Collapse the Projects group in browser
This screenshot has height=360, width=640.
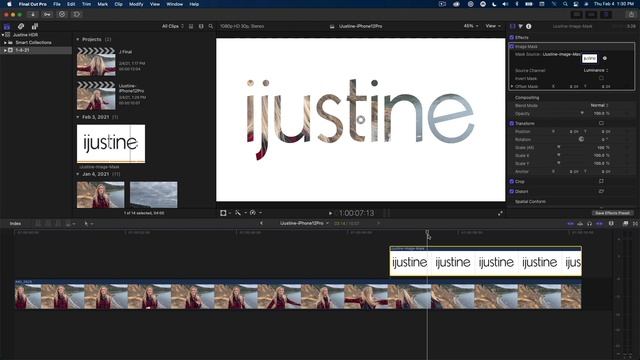[78, 39]
